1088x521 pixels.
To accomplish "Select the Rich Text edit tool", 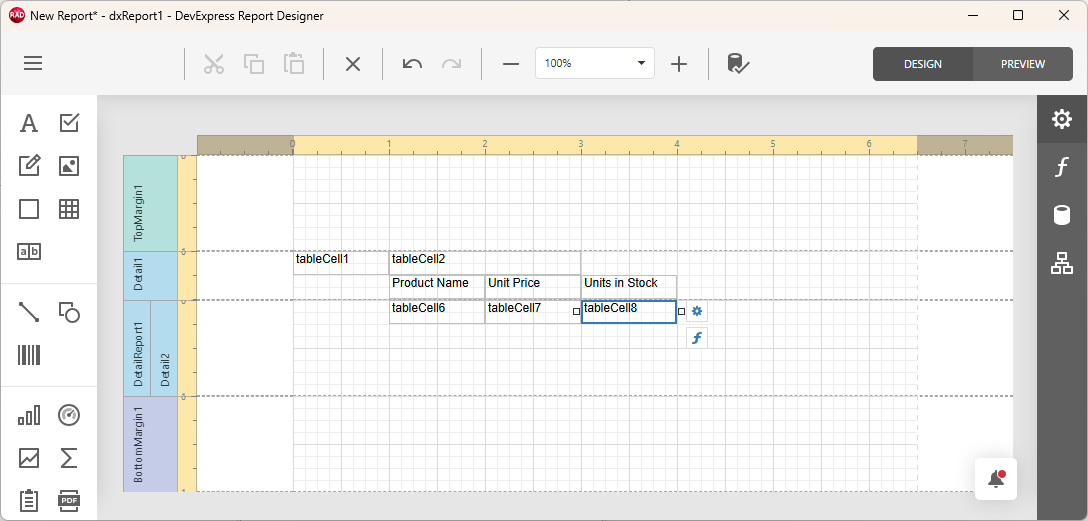I will [28, 166].
